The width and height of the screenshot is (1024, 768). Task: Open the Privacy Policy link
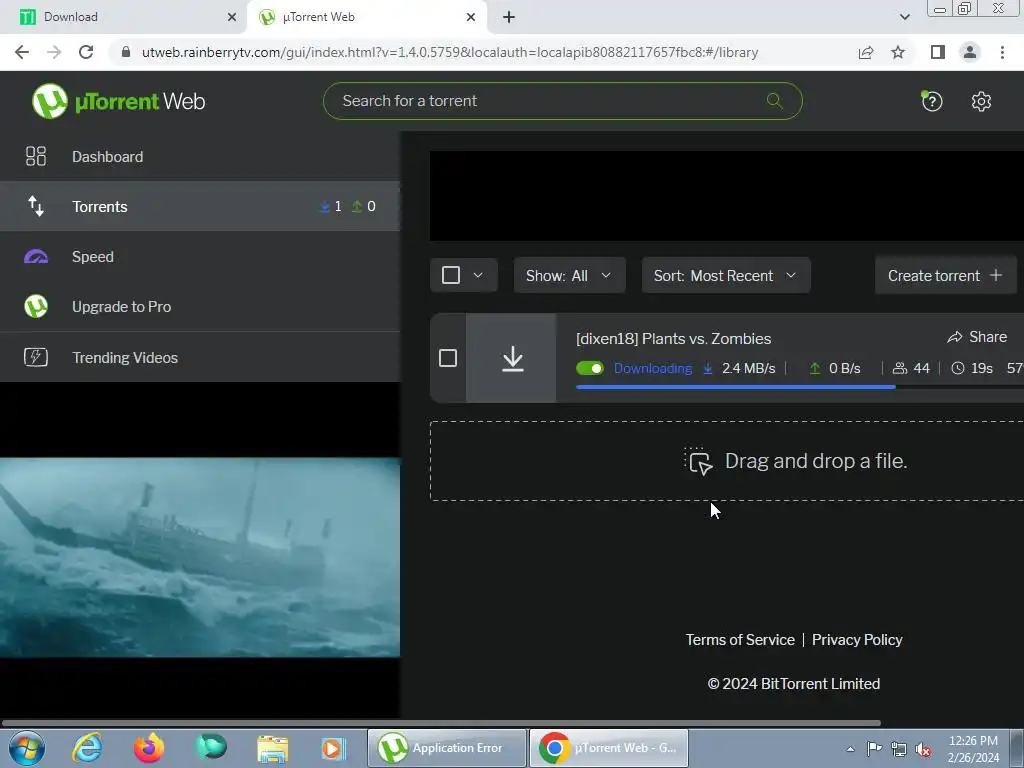[x=857, y=639]
